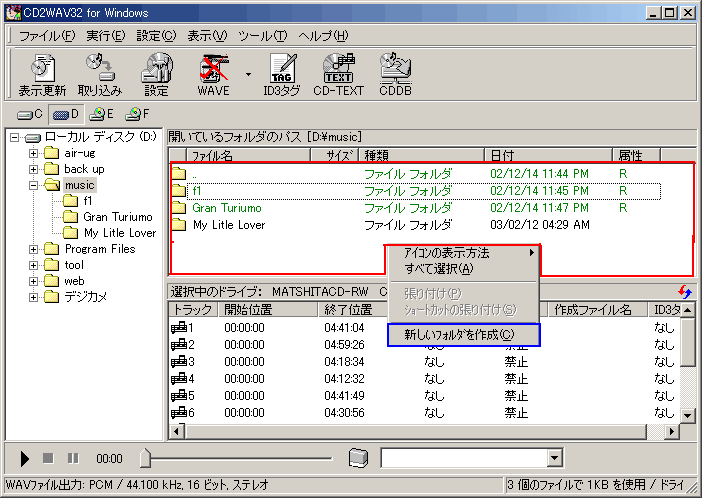Screen dimensions: 702x498
Task: Click the 日付 column header
Action: 548,156
